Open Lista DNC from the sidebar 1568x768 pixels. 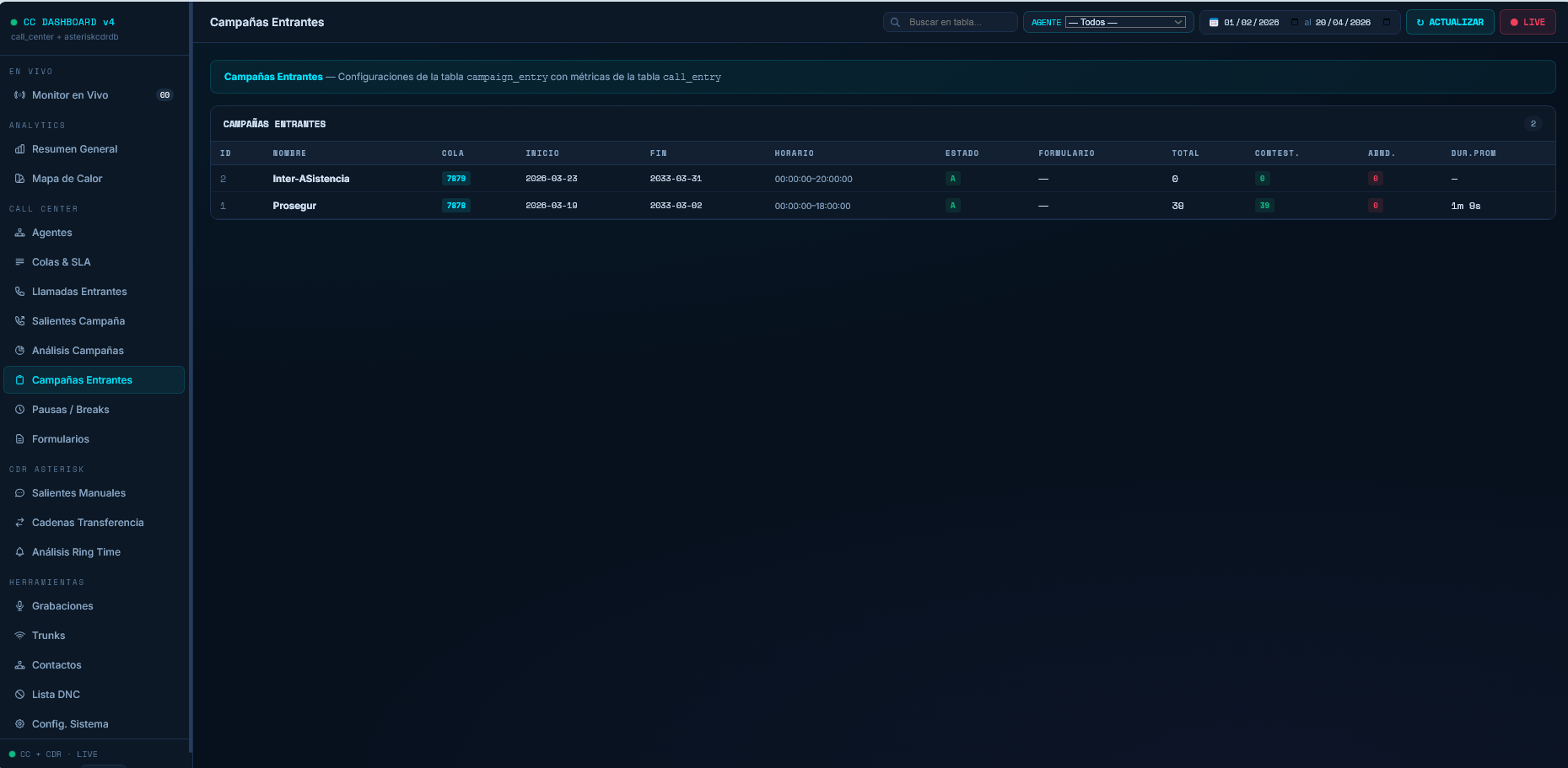pos(56,695)
